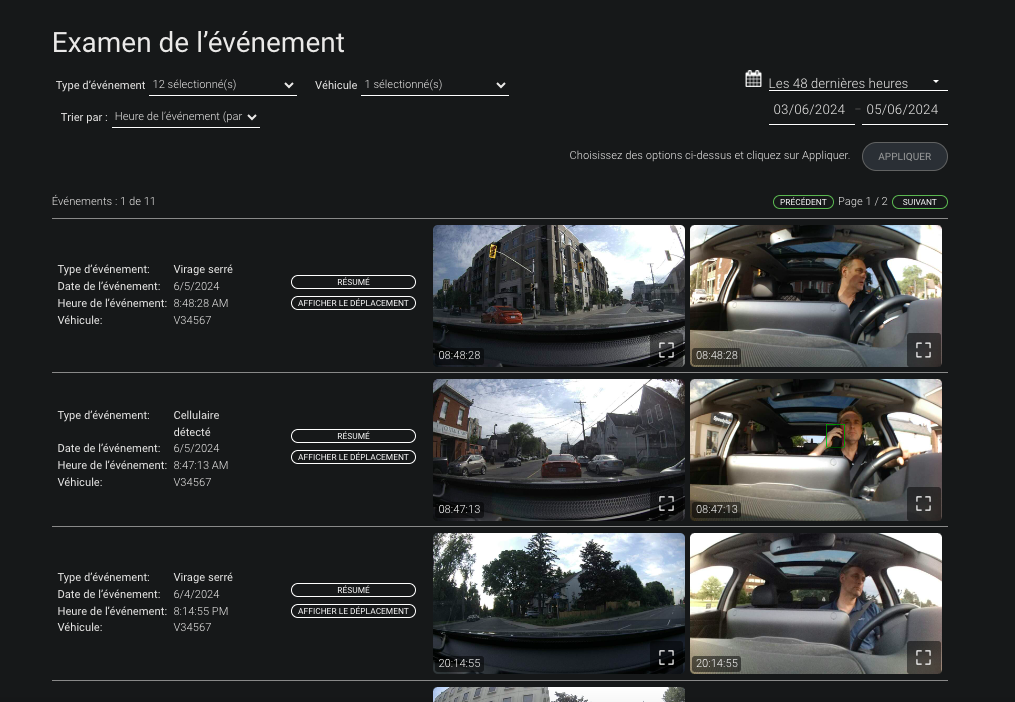Open the Trier par sort dropdown
This screenshot has height=702, width=1015.
point(186,117)
